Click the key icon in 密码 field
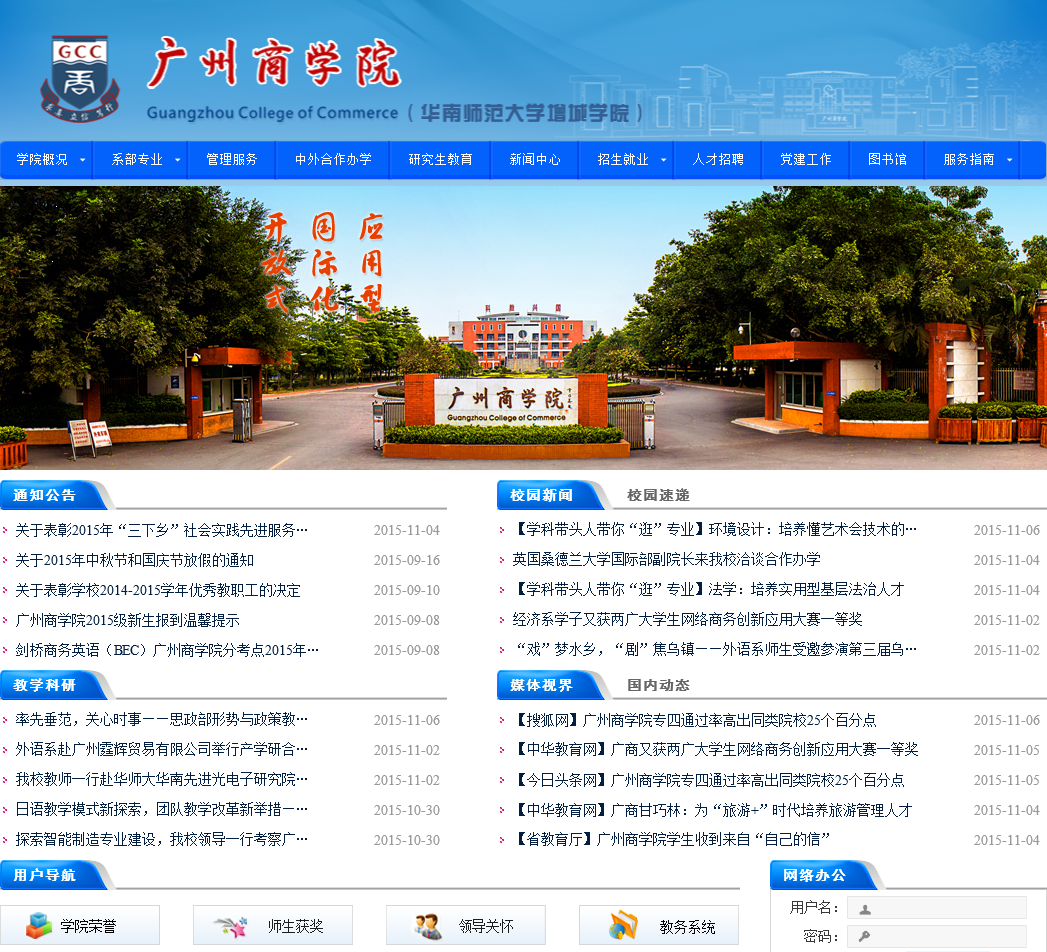1047x952 pixels. click(865, 936)
